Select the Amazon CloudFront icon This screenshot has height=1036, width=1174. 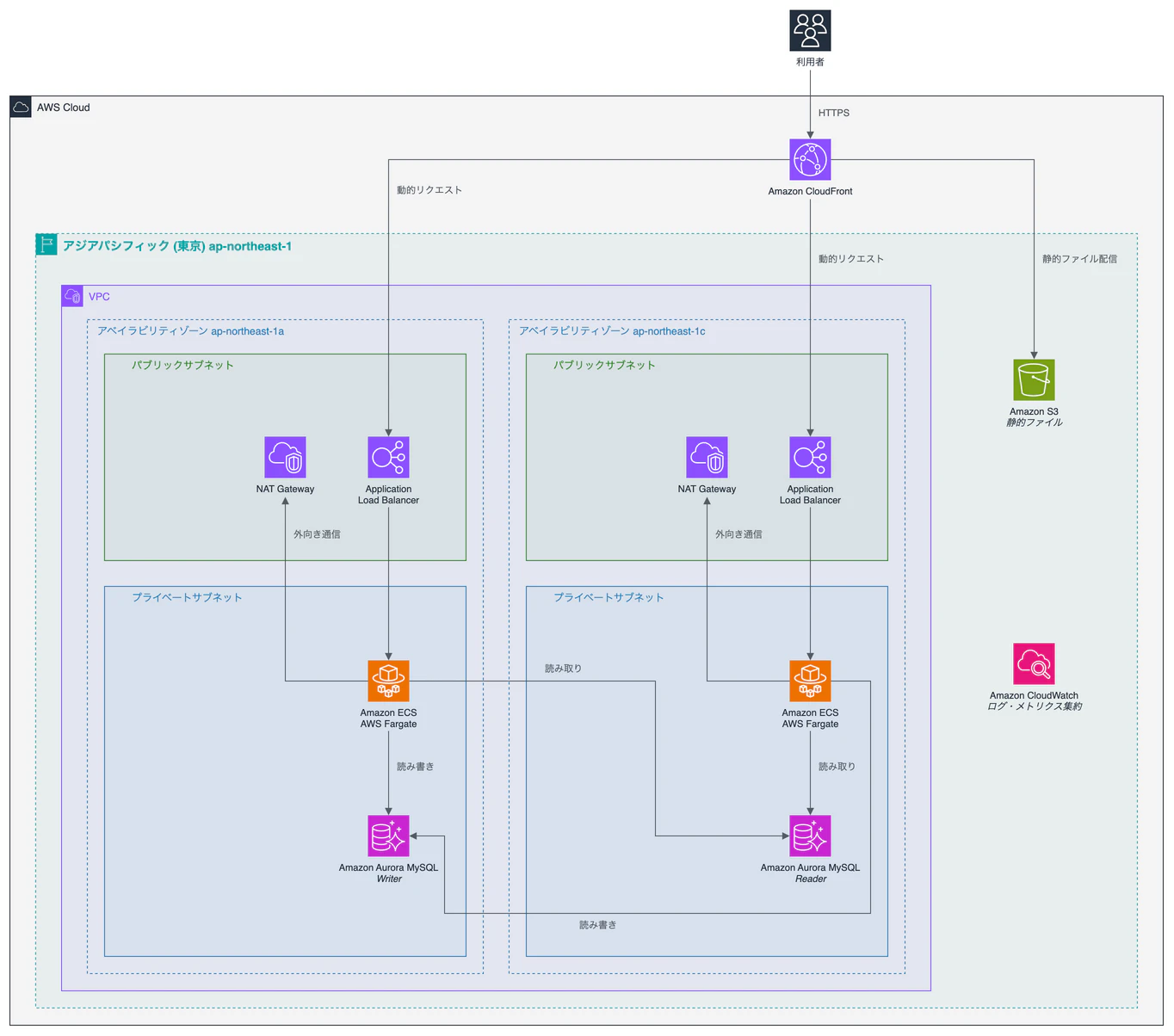(810, 160)
